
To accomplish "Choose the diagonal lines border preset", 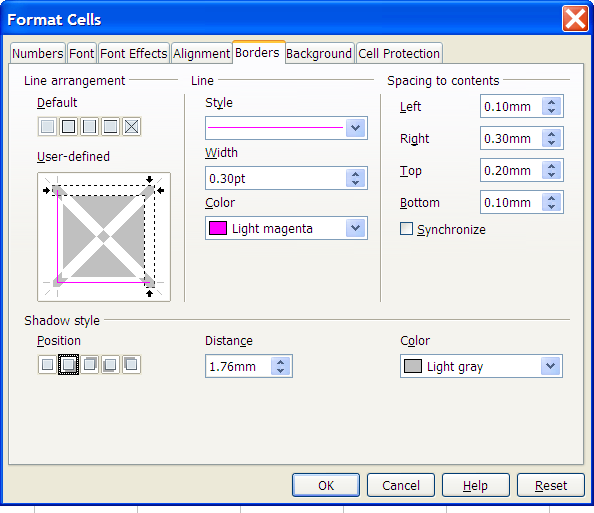I will coord(131,127).
